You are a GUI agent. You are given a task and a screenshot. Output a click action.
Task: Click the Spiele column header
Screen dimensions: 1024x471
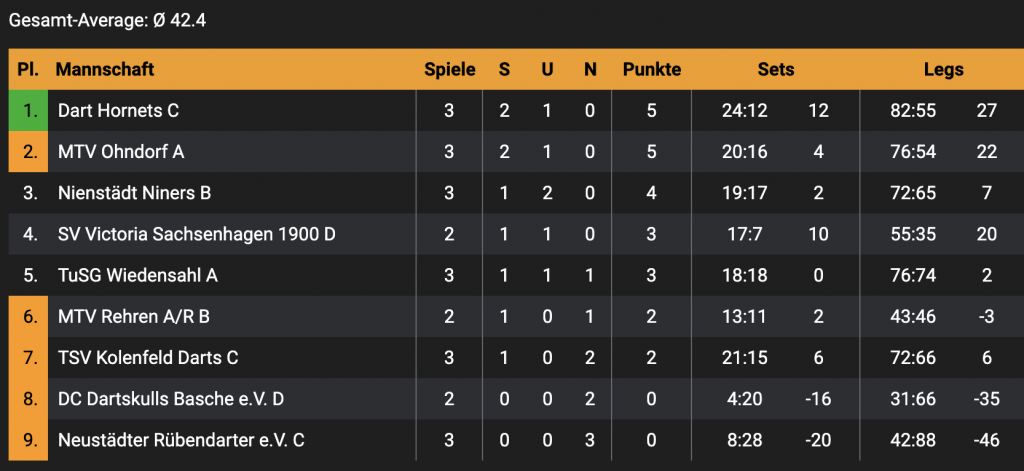pos(449,70)
